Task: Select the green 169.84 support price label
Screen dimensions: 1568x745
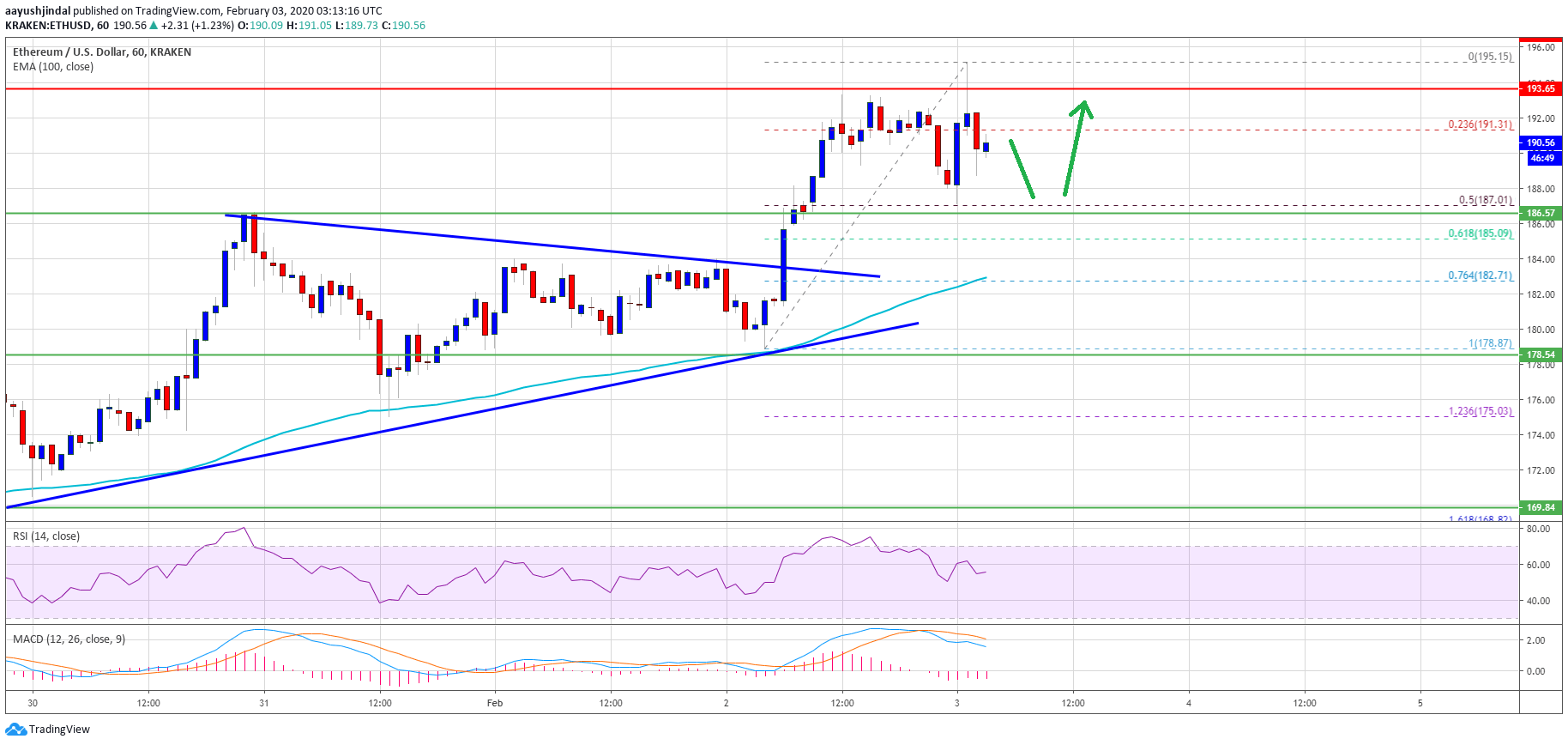Action: (x=1541, y=507)
